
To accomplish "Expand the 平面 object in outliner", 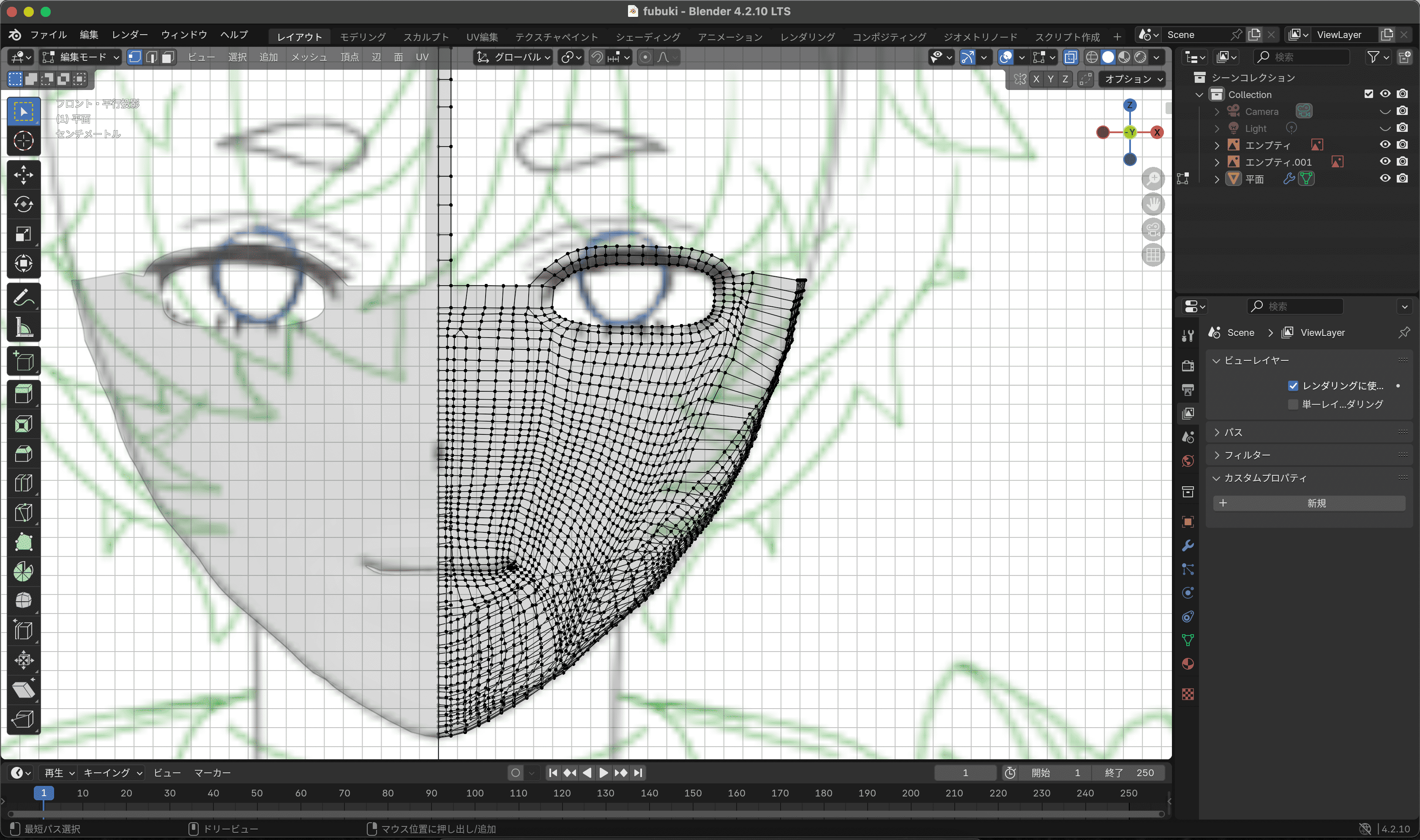I will click(1217, 179).
